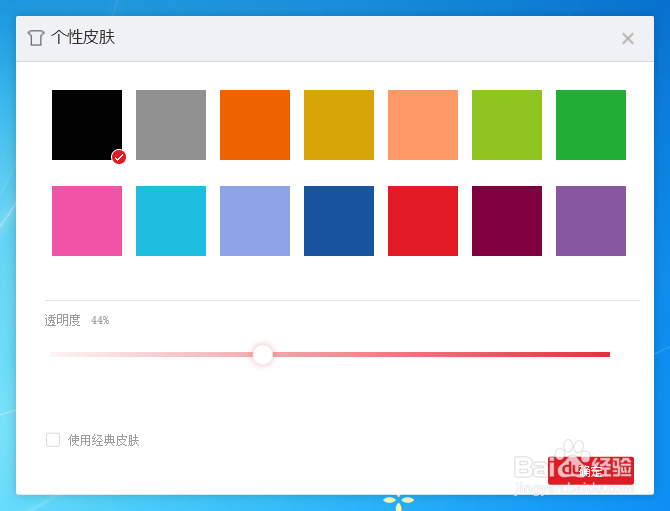Select the black skin color swatch
Screen dimensions: 670x511
point(87,125)
